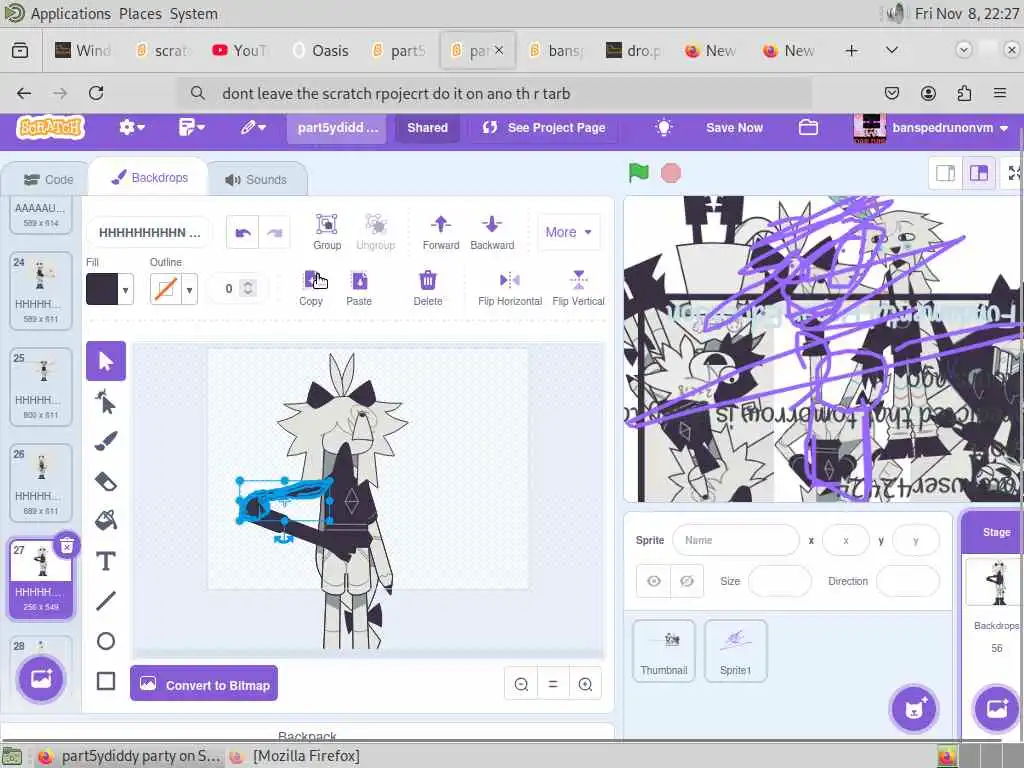Edit the costume name field
The width and height of the screenshot is (1024, 768).
(149, 232)
